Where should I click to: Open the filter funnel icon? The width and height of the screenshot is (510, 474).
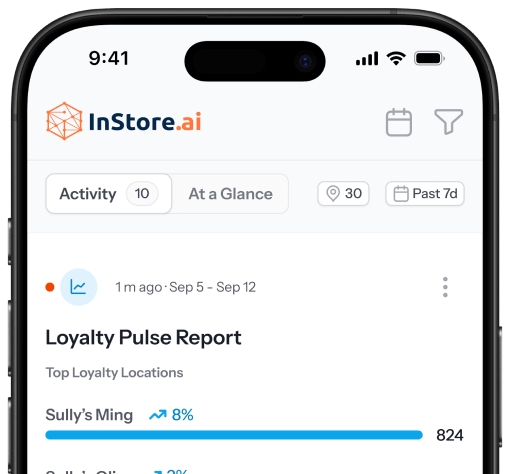[449, 122]
